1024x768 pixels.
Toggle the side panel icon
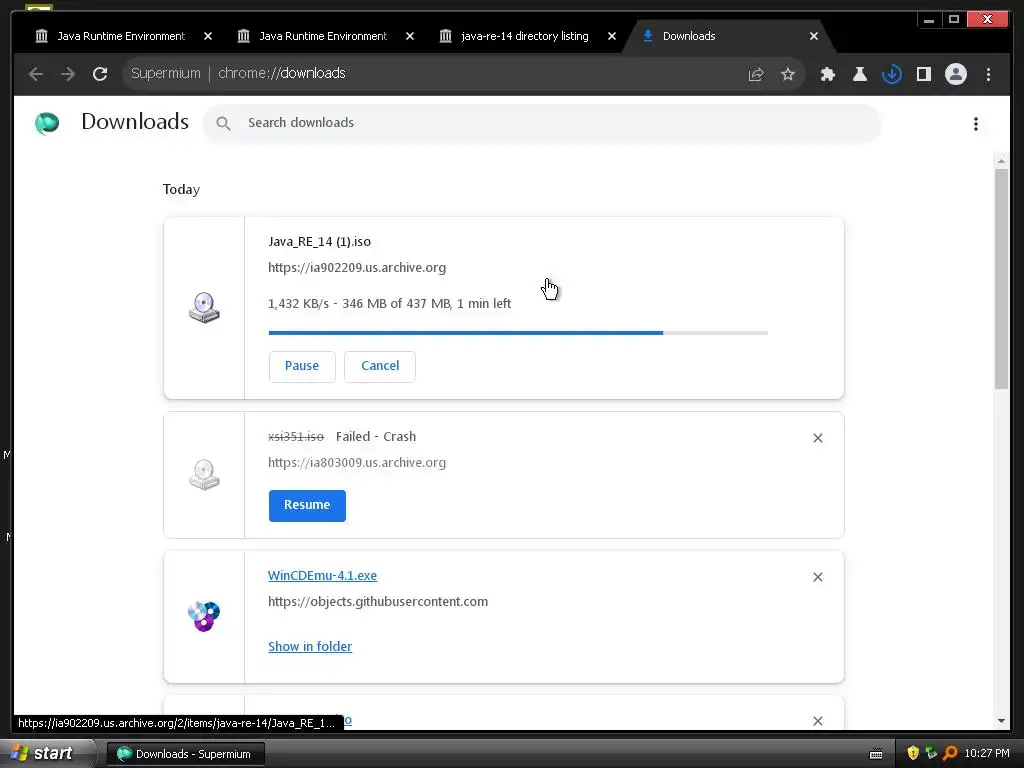click(923, 74)
